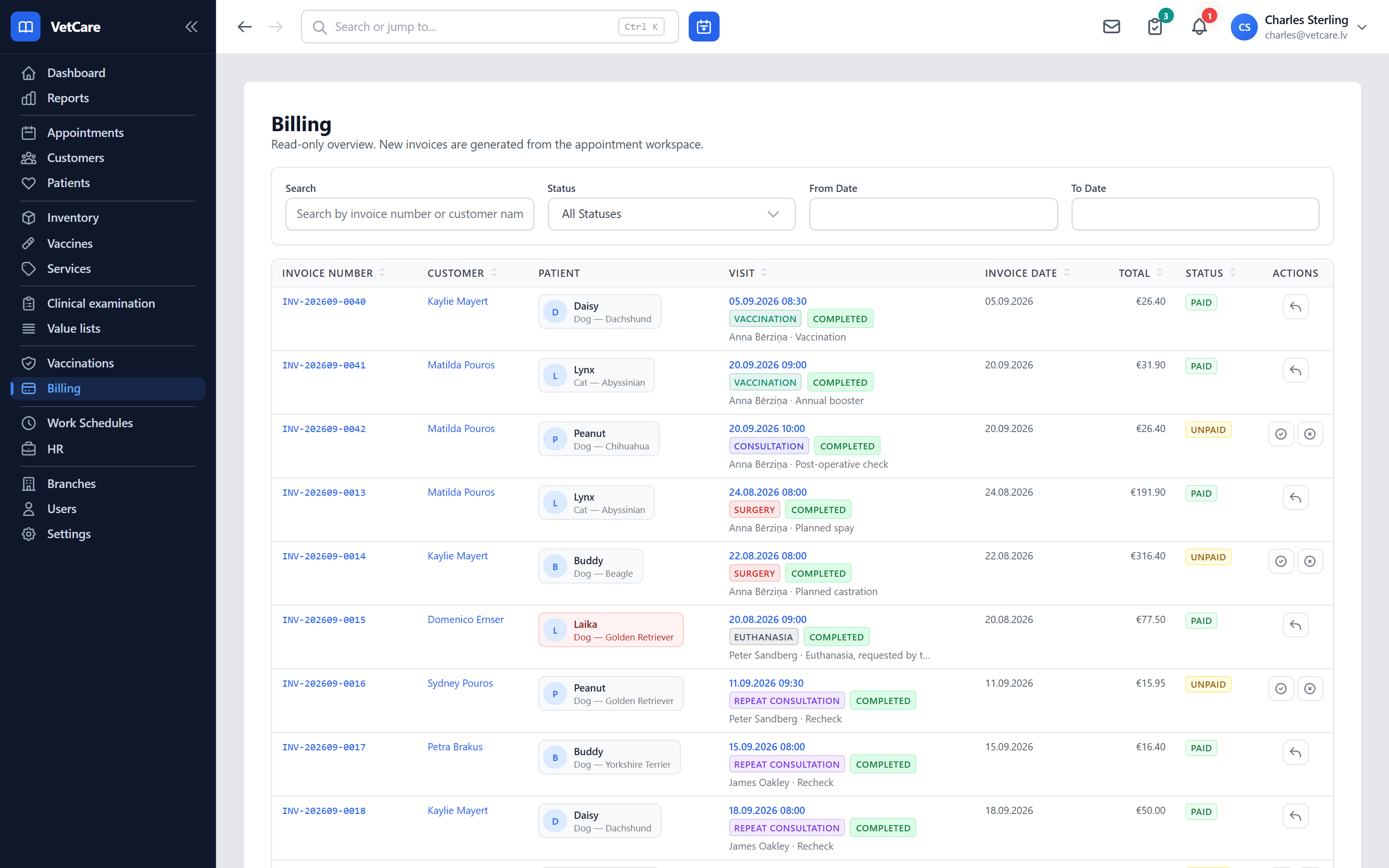
Task: Refund invoice INV-202609-0041 with undo arrow
Action: [x=1295, y=370]
